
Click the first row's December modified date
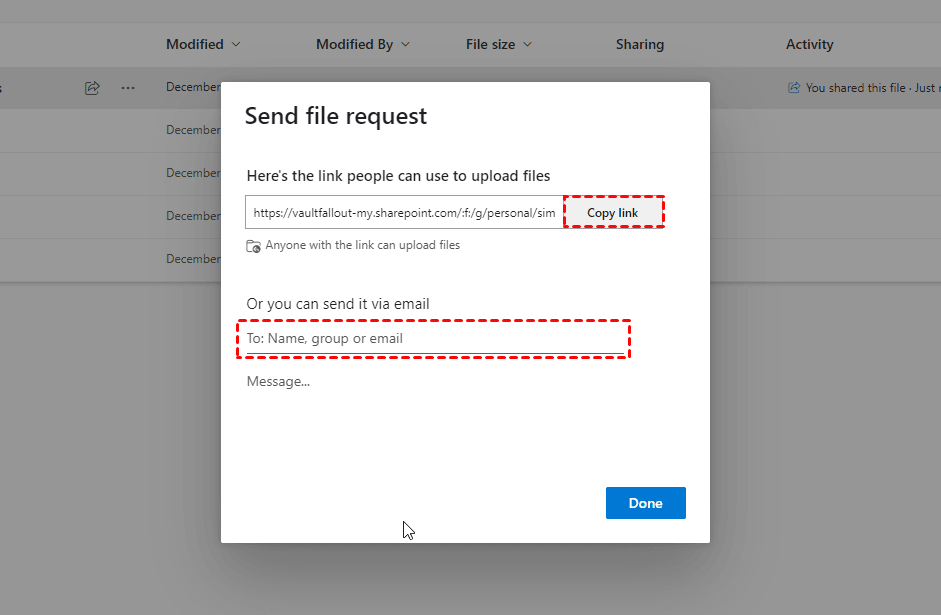click(x=193, y=87)
